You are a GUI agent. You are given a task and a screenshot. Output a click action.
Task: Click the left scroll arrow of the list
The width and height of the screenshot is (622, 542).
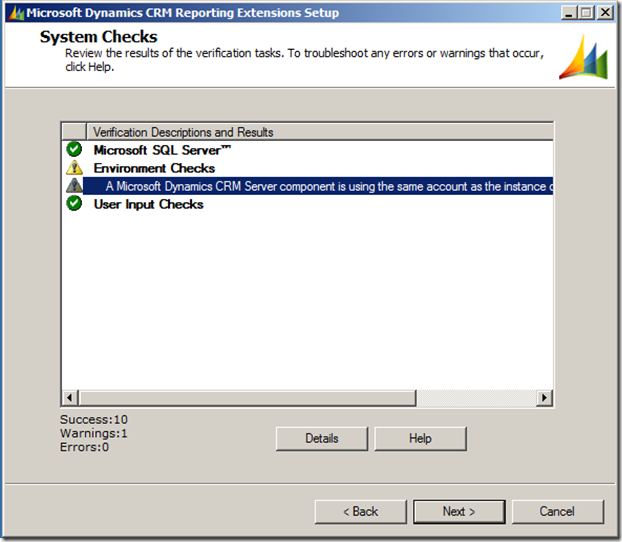pos(70,398)
